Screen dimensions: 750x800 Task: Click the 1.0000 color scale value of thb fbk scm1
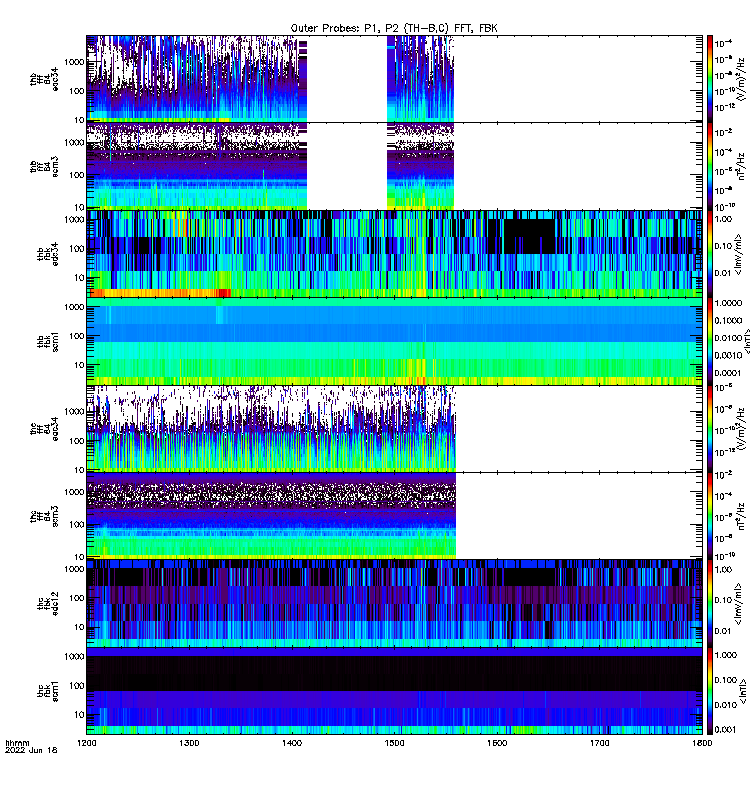pos(728,303)
